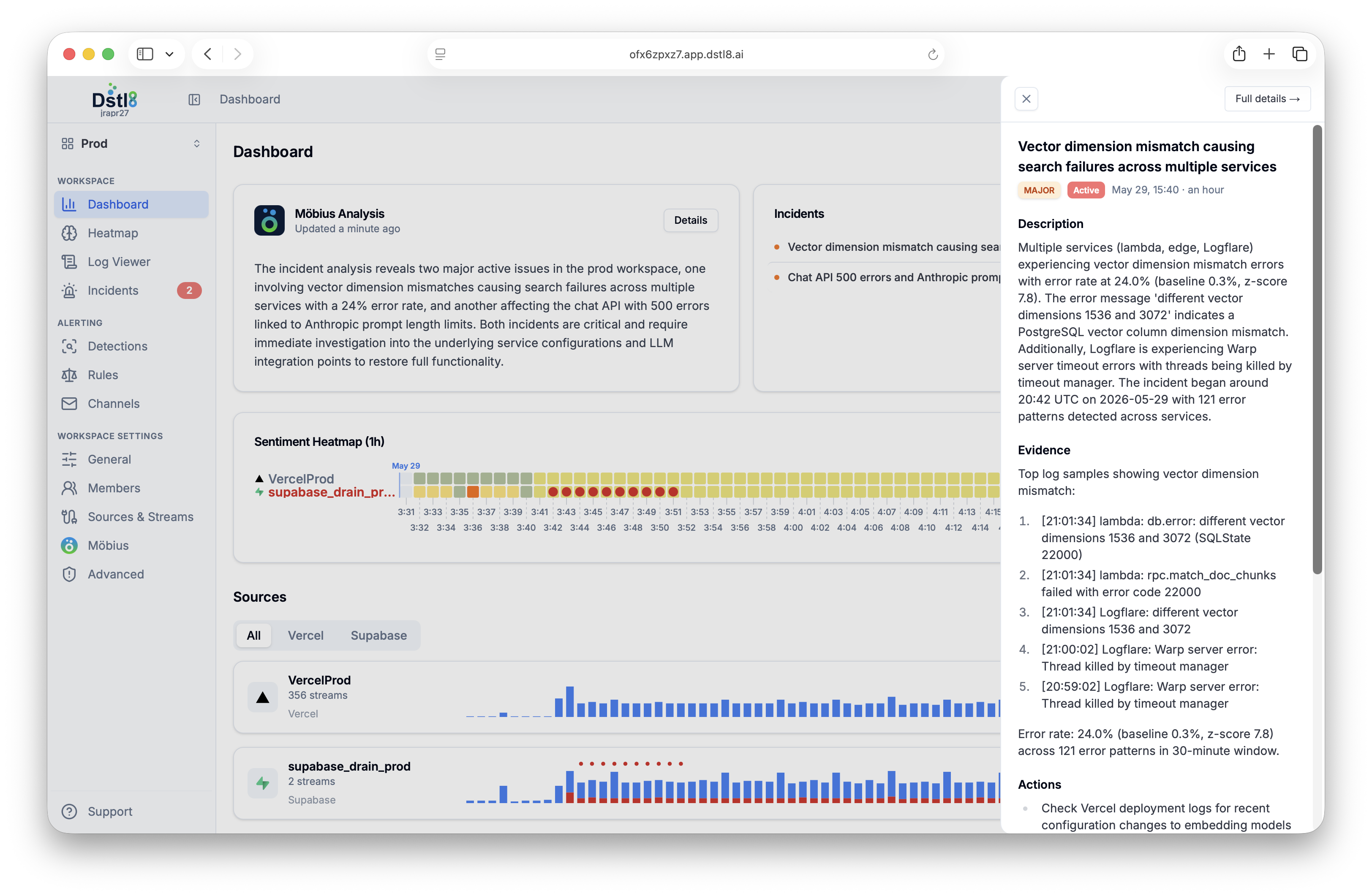Go back in Safari

point(207,54)
